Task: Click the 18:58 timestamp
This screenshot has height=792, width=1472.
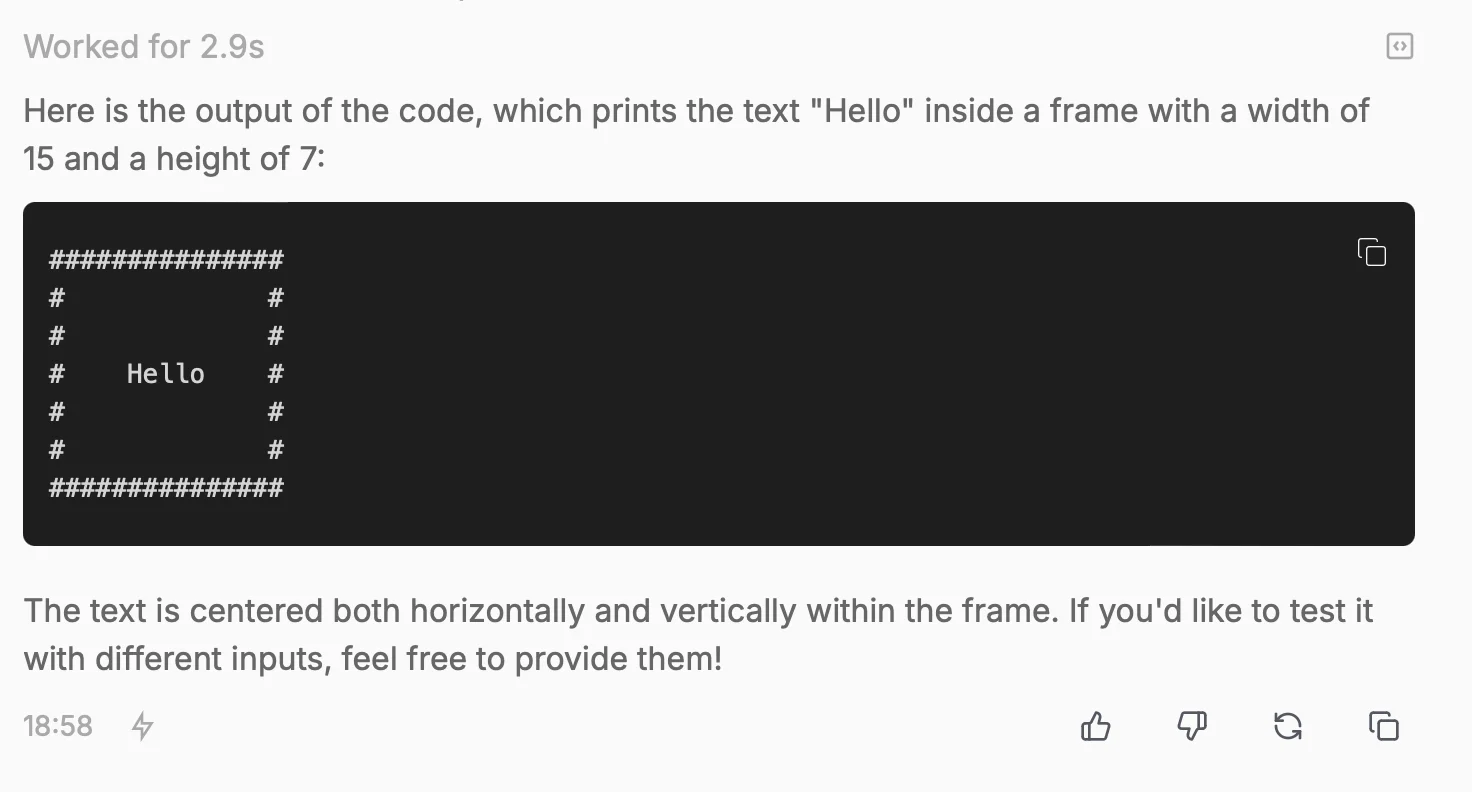Action: (58, 726)
